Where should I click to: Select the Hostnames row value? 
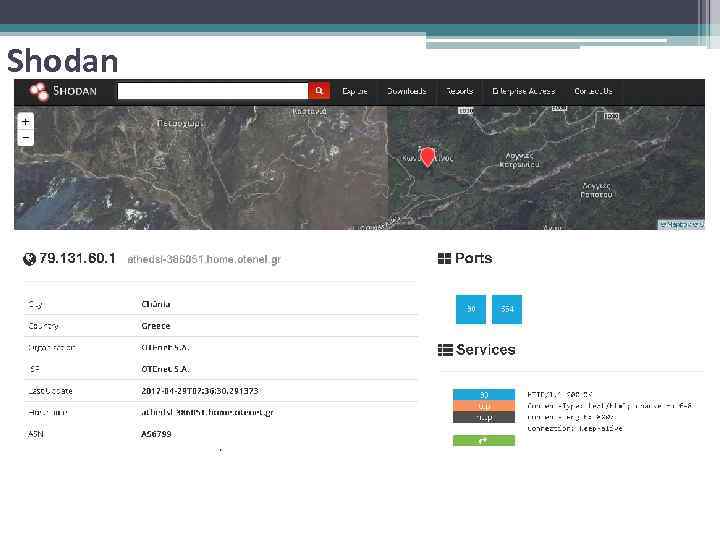pyautogui.click(x=207, y=412)
